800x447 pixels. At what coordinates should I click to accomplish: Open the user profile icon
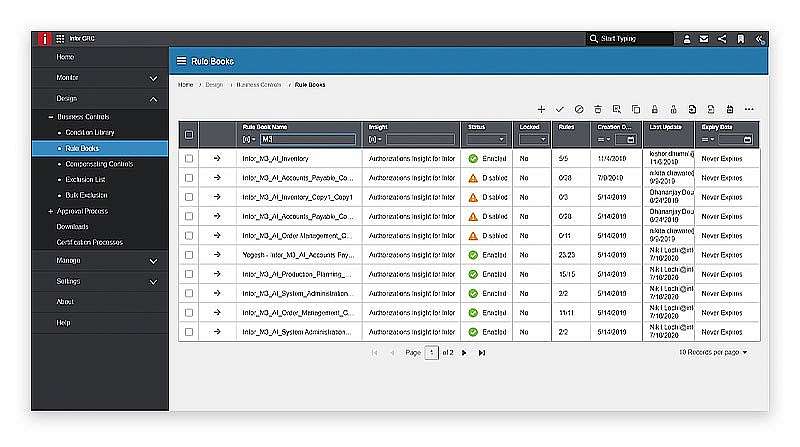pyautogui.click(x=687, y=38)
